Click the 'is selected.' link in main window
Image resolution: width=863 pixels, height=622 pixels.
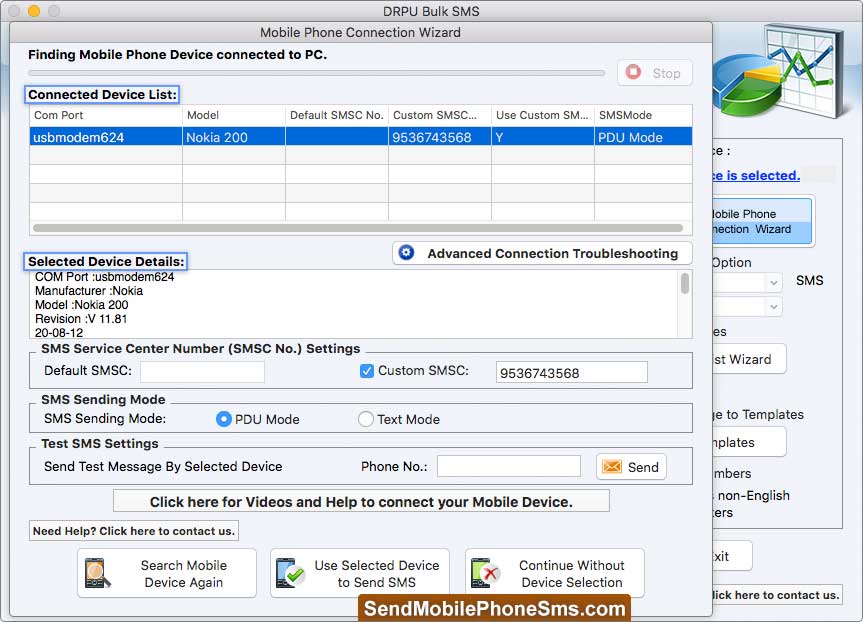pyautogui.click(x=757, y=175)
